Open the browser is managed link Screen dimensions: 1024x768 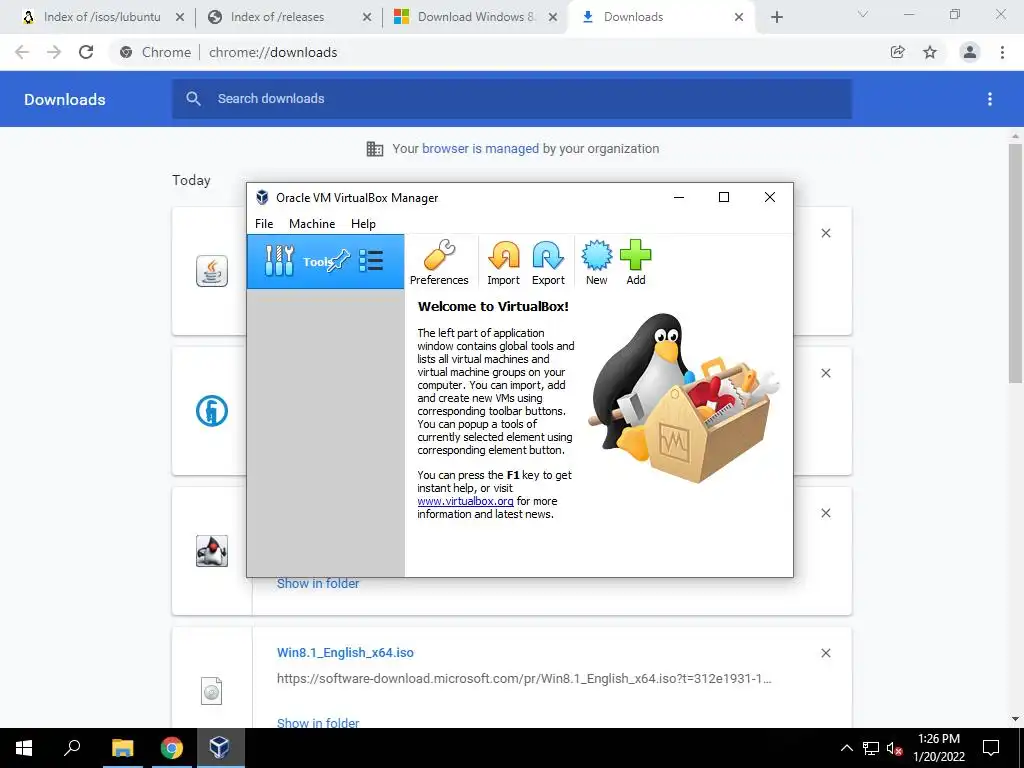click(x=480, y=148)
